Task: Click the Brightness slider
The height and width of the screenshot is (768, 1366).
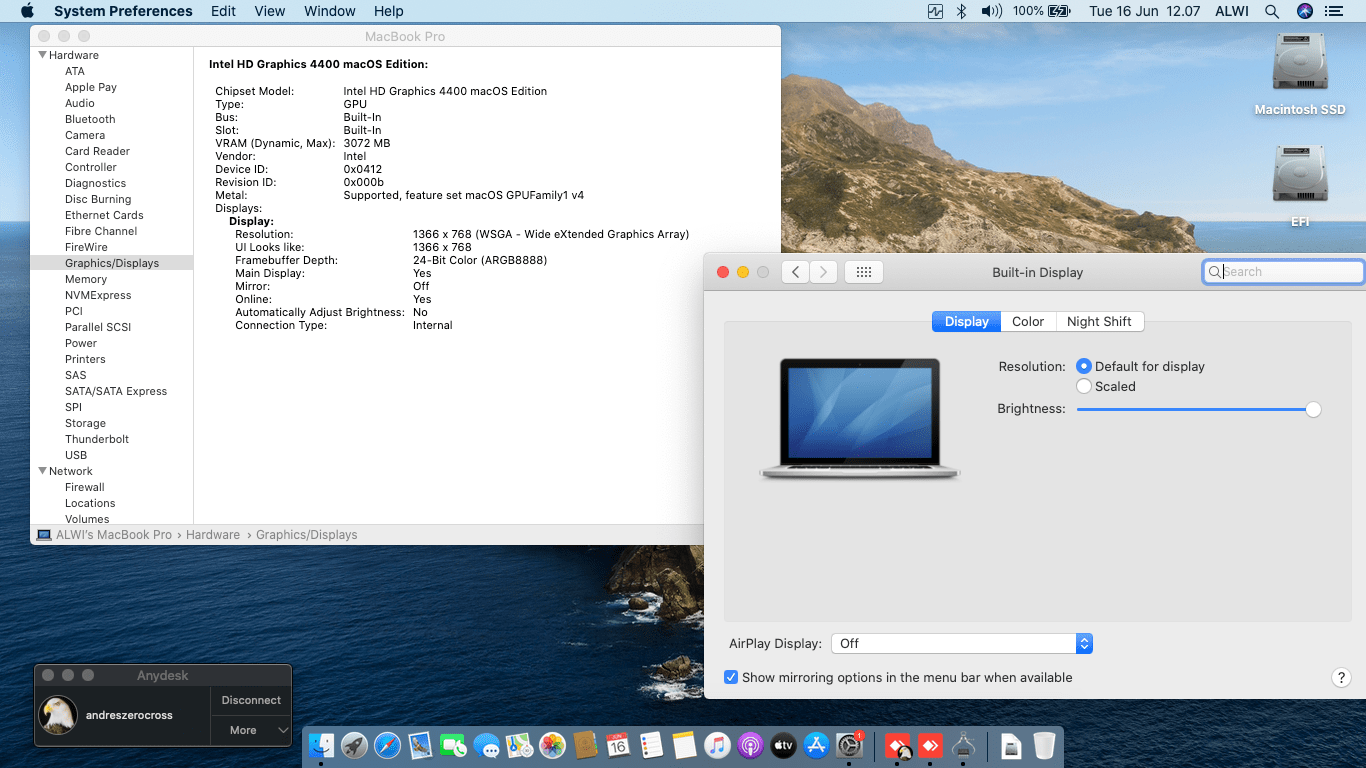Action: pyautogui.click(x=1195, y=409)
